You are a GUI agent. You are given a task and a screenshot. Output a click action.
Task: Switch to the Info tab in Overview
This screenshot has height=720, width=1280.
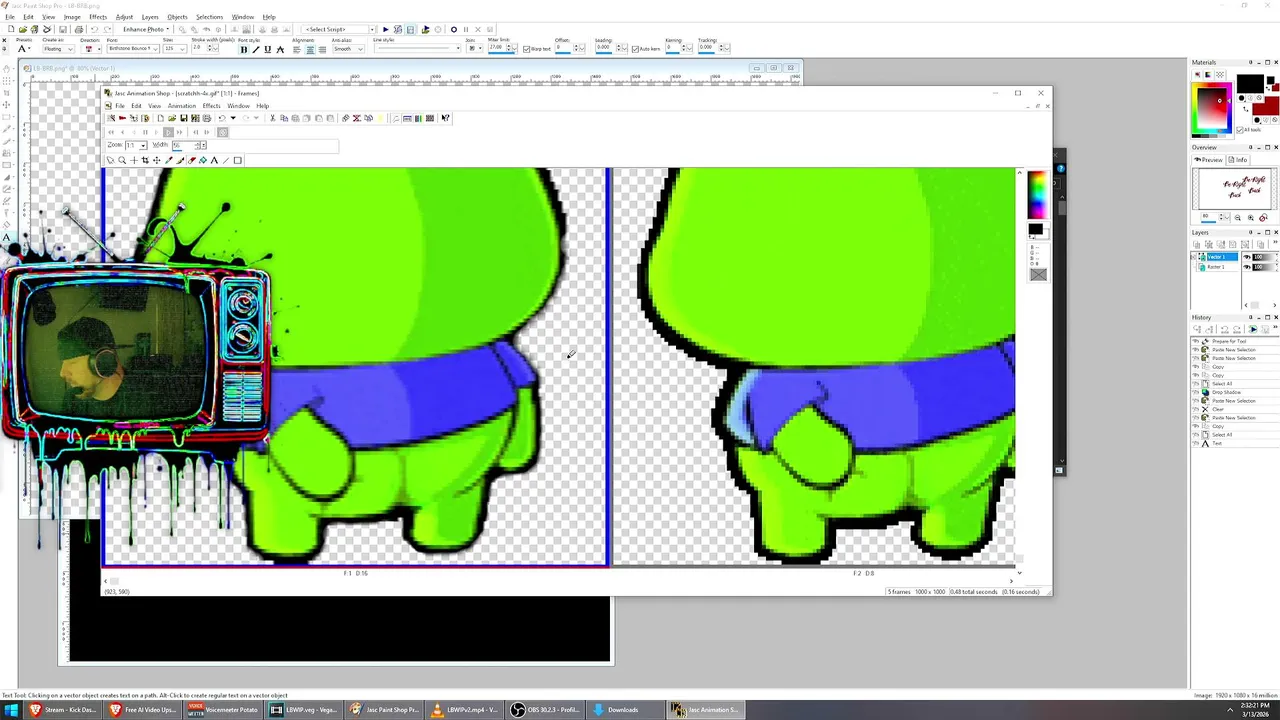pos(1239,159)
